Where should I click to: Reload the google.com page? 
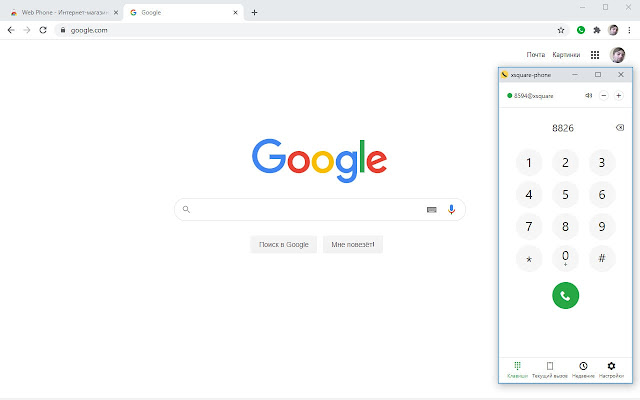pyautogui.click(x=43, y=30)
